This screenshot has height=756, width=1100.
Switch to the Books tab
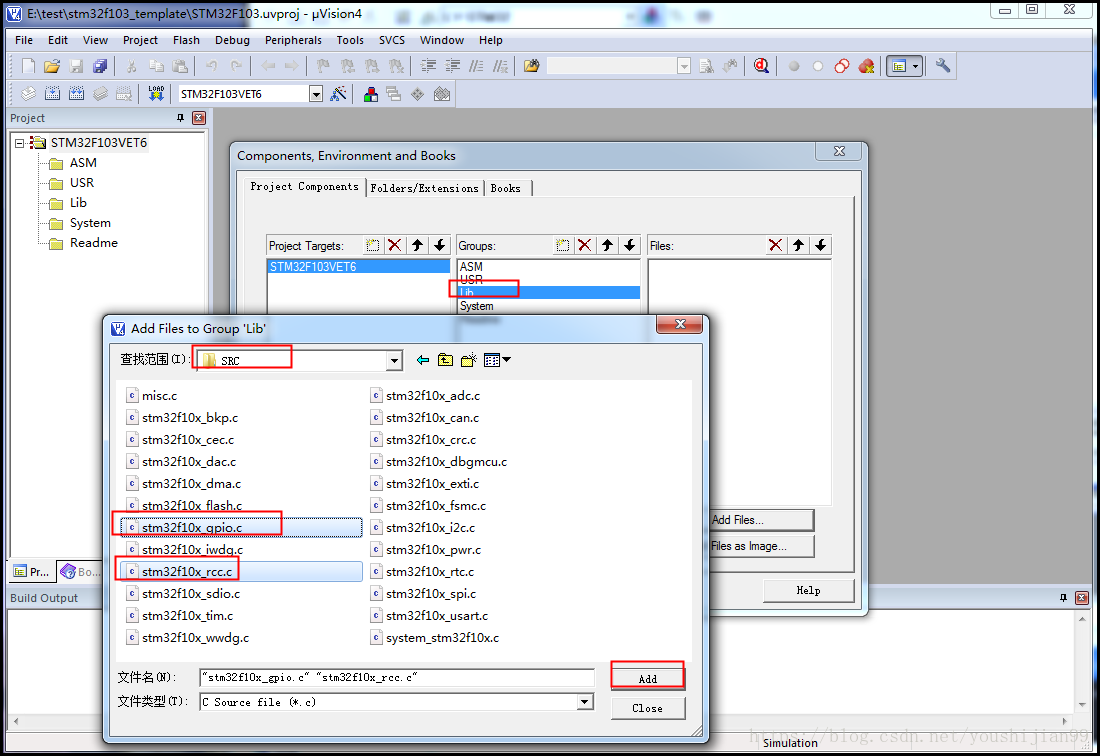(x=505, y=188)
